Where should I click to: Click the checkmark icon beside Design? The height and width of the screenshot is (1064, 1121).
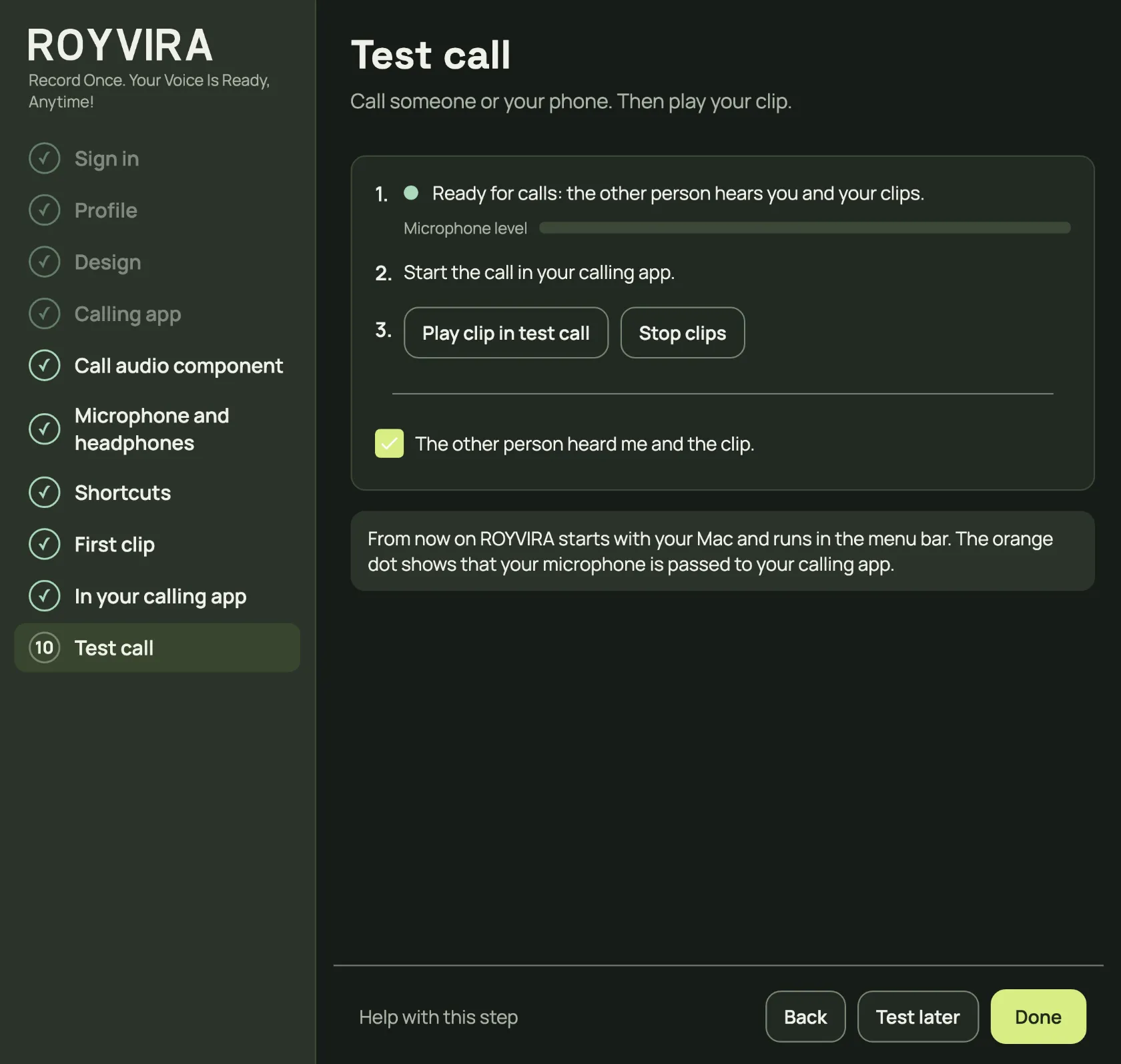pos(45,262)
